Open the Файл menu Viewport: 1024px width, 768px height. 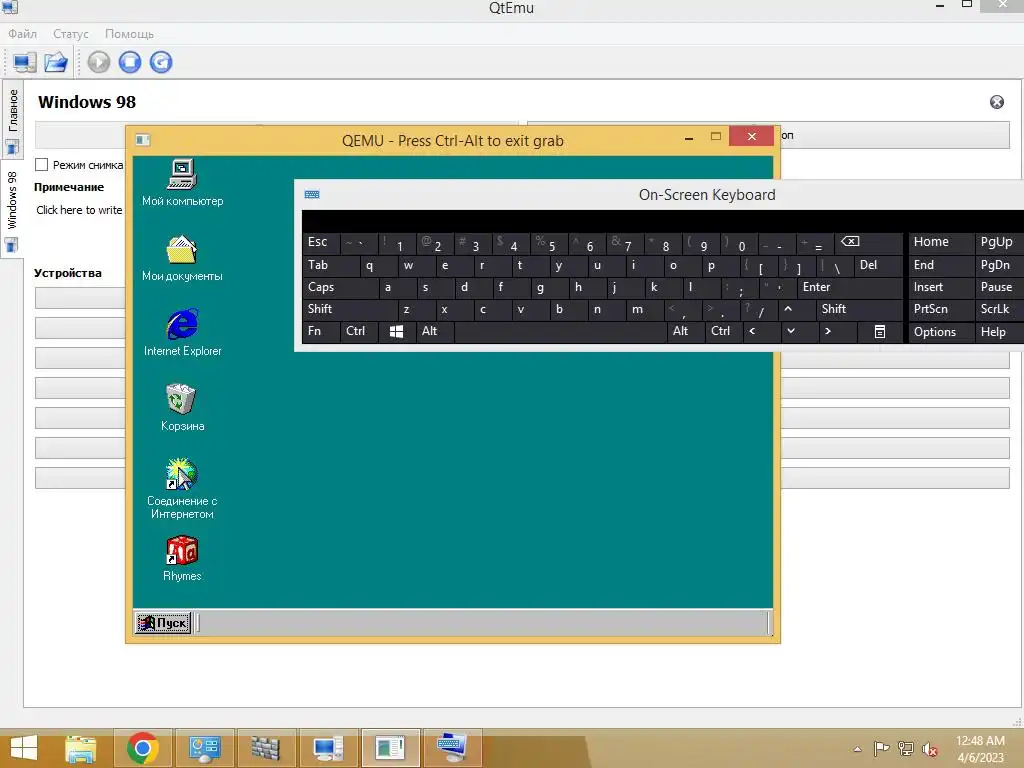[22, 33]
